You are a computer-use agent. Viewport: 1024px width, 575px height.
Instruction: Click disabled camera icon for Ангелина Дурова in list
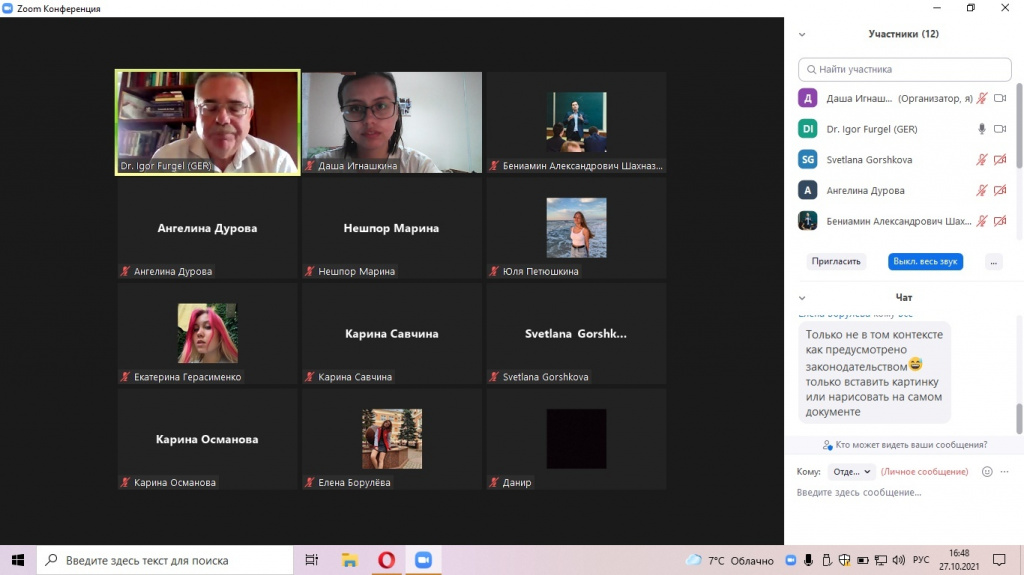click(x=1000, y=191)
